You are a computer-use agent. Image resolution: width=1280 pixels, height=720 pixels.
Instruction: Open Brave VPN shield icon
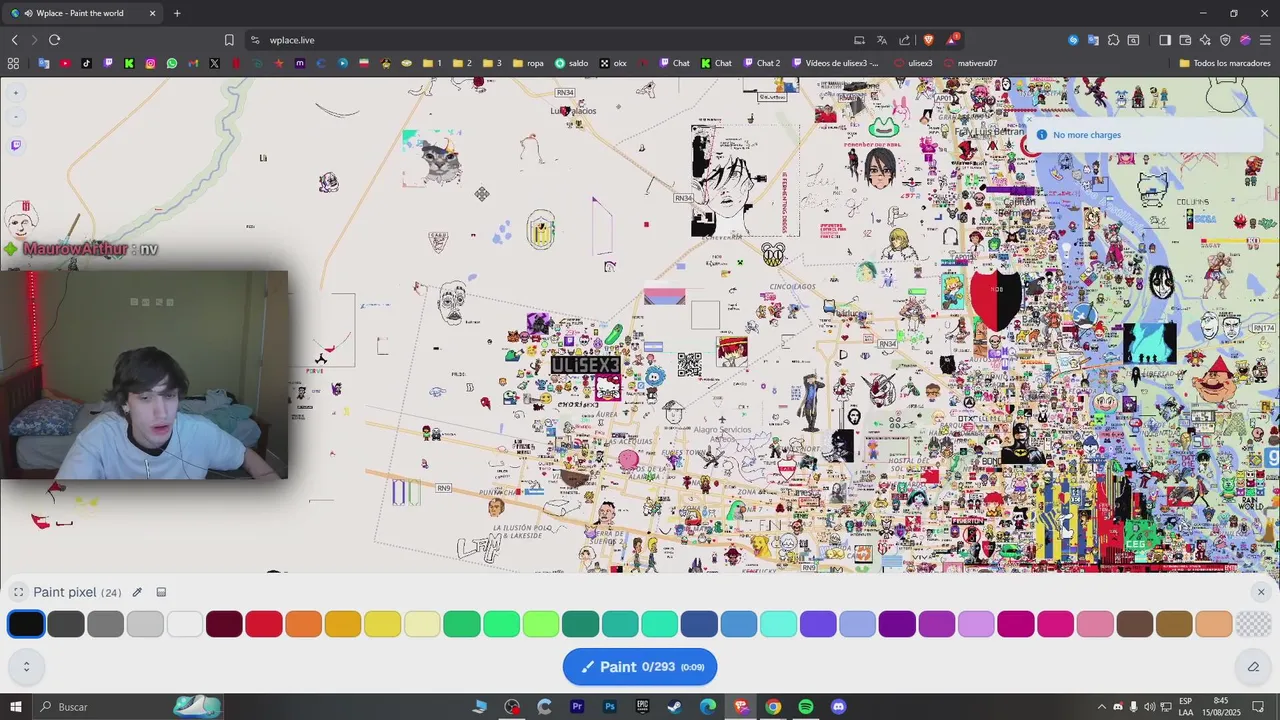coord(1225,40)
